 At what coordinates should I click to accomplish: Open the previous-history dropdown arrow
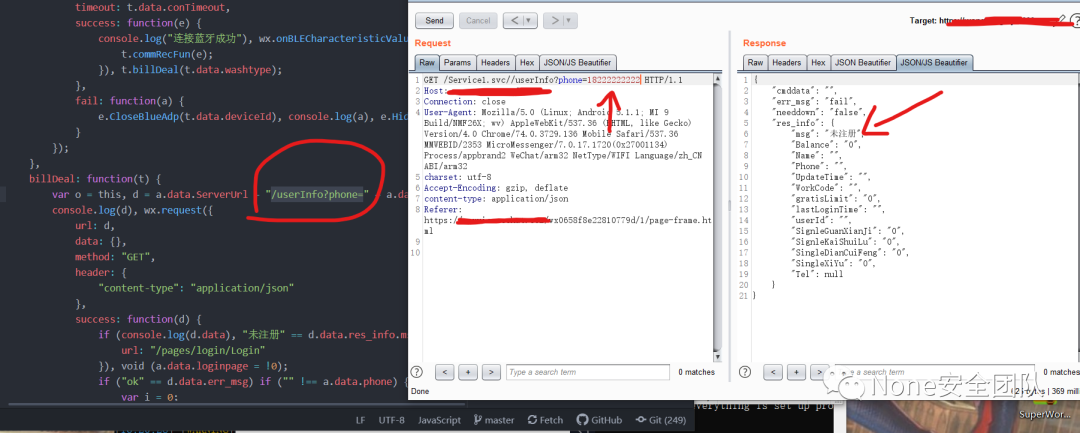click(530, 21)
